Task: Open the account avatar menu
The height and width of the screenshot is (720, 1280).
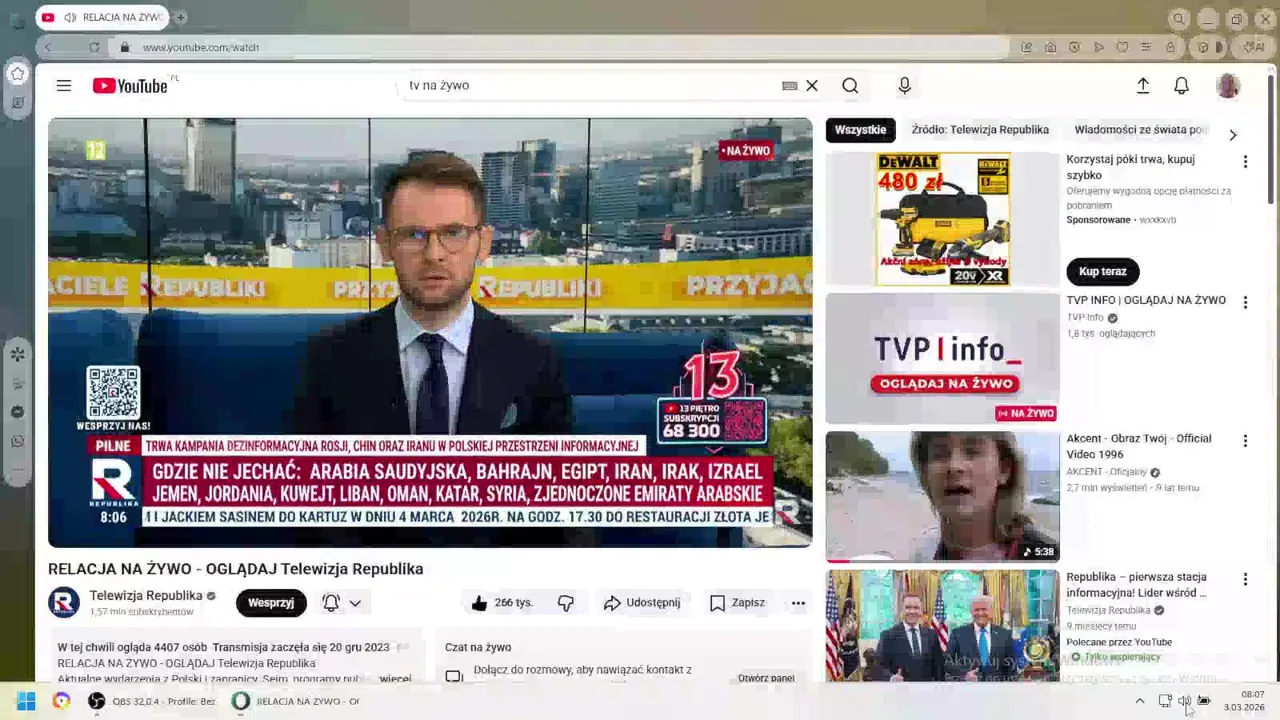Action: [1228, 86]
